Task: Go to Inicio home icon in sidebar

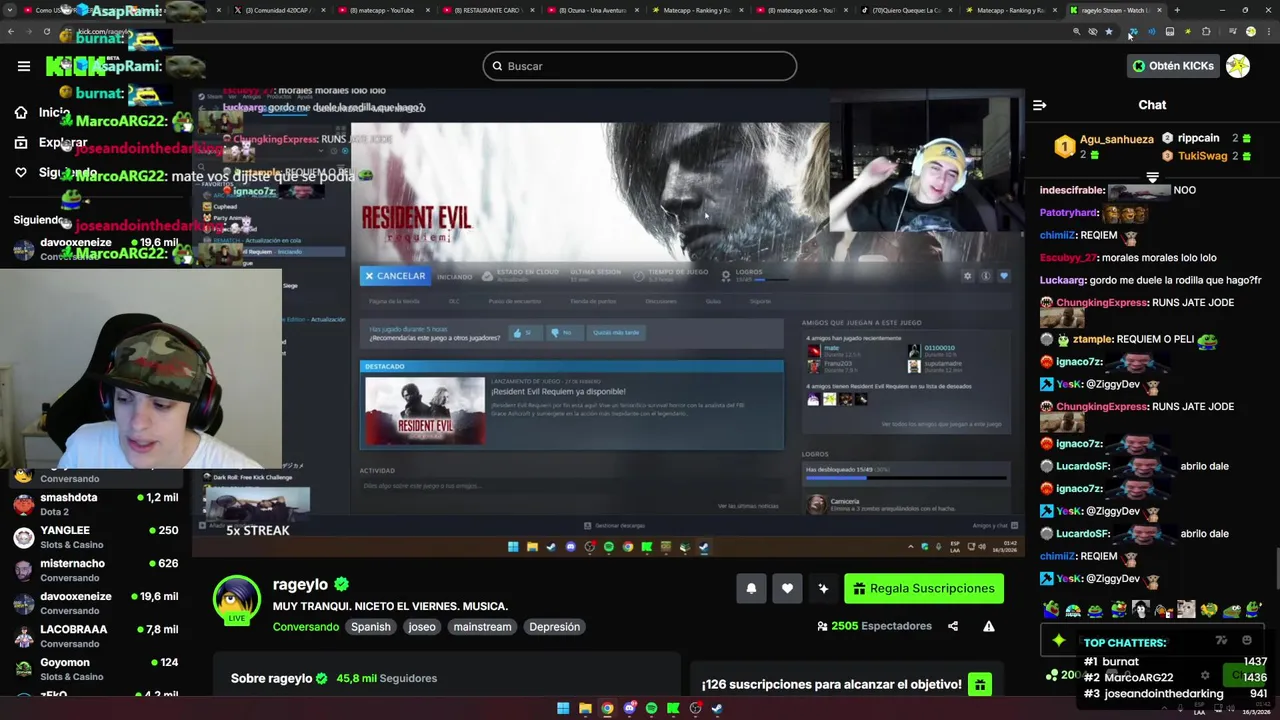Action: [x=21, y=112]
